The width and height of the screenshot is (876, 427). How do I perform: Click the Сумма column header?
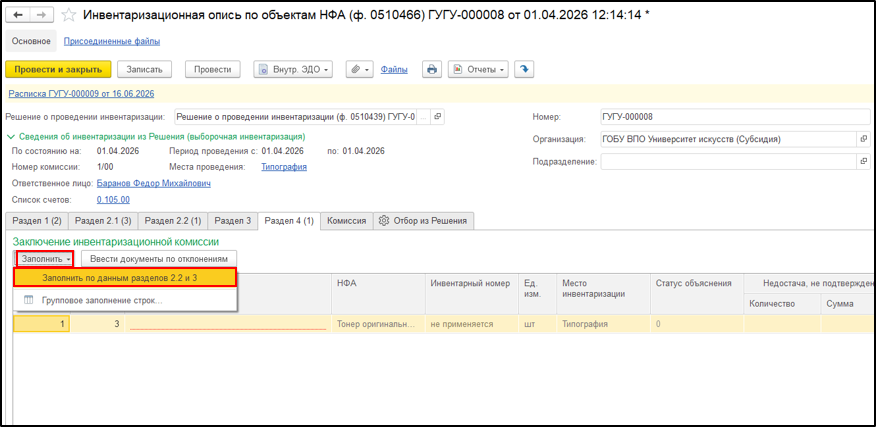coord(848,303)
